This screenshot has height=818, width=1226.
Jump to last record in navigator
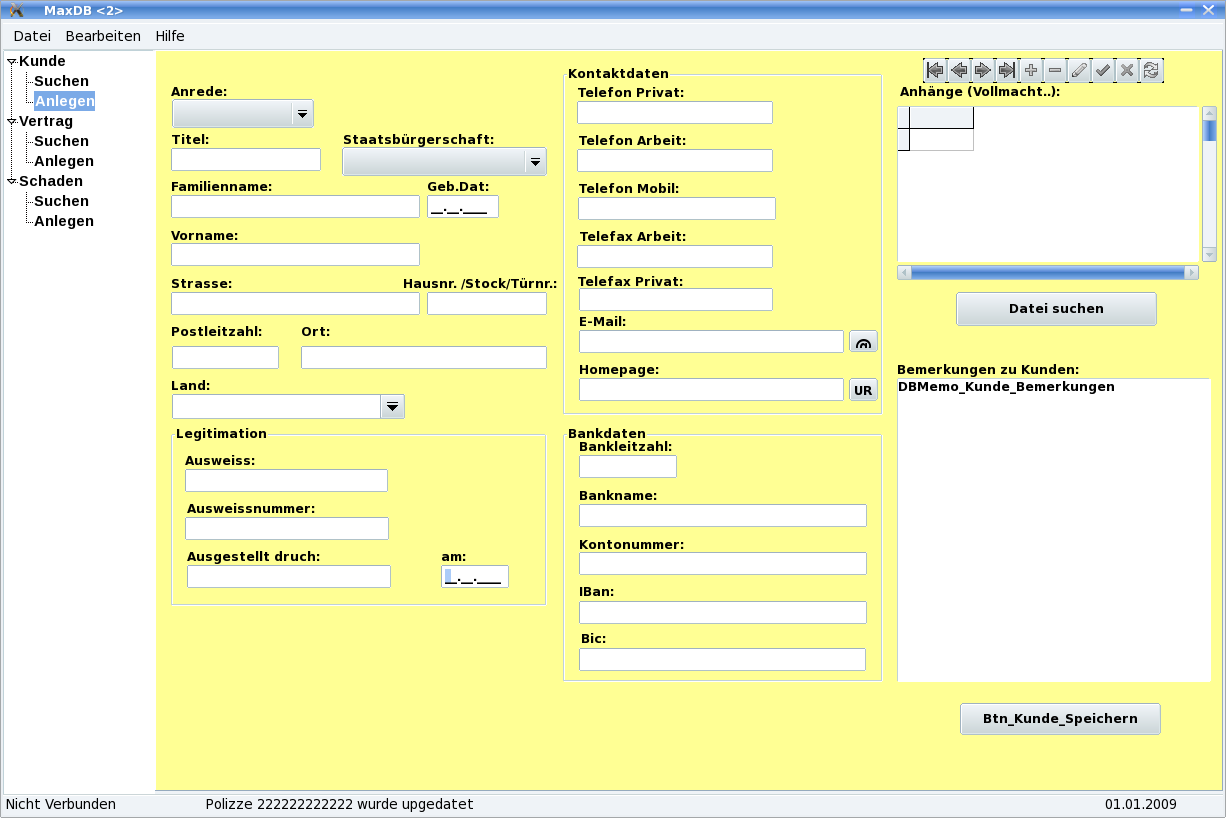(x=1007, y=70)
